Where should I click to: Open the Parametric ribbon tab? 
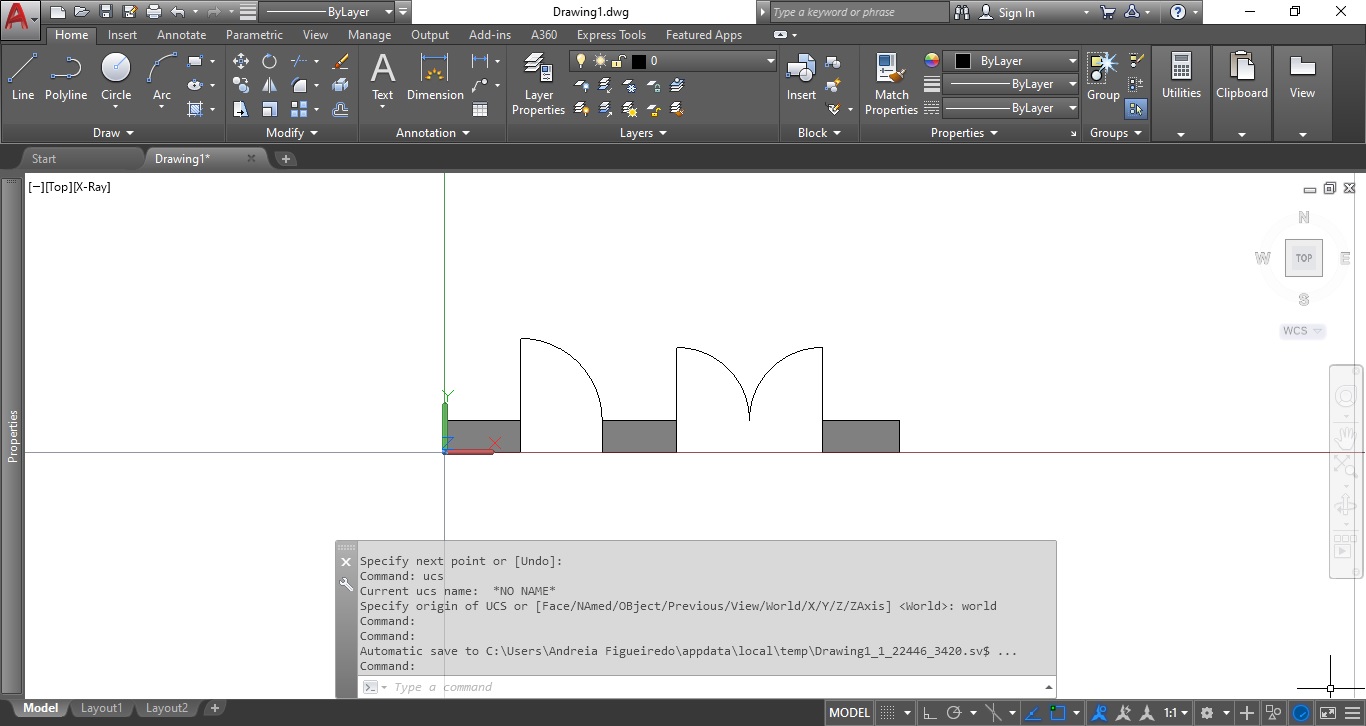coord(254,35)
